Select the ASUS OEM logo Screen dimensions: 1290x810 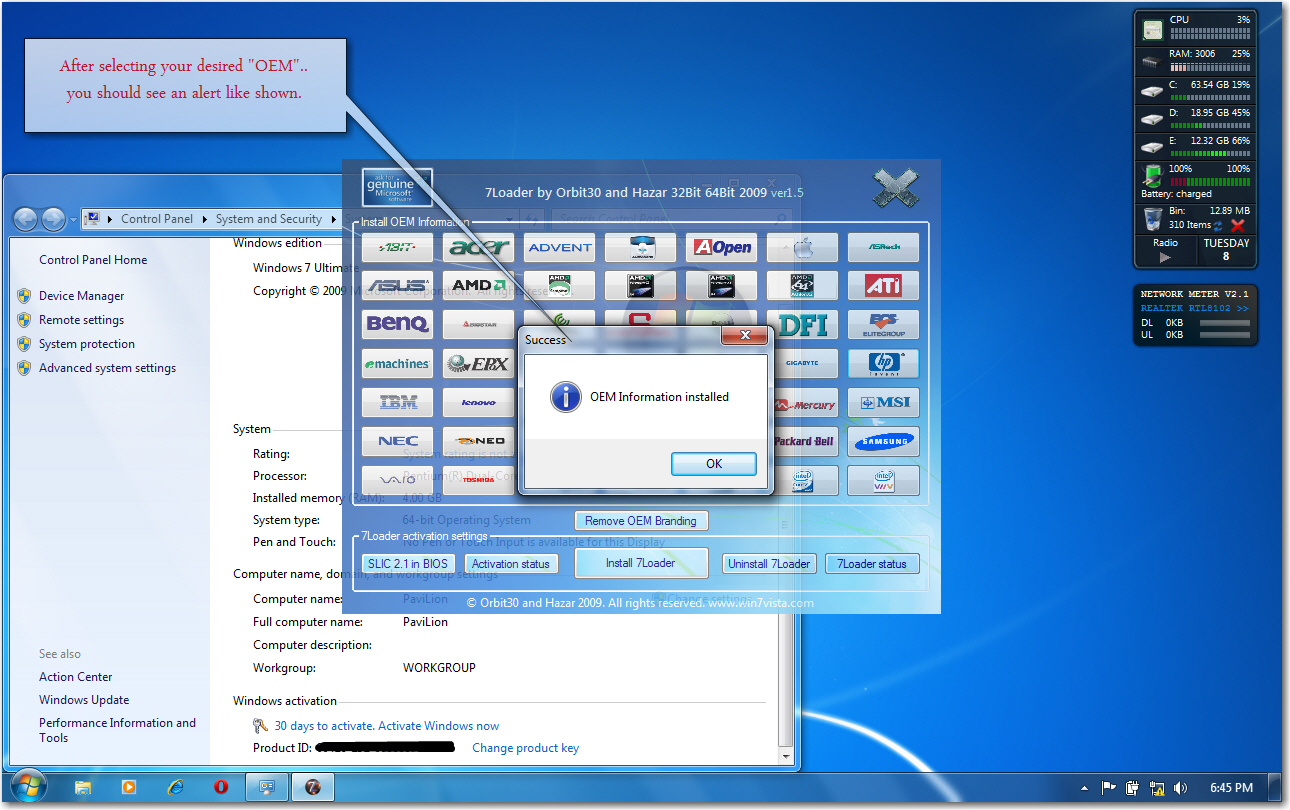tap(398, 286)
